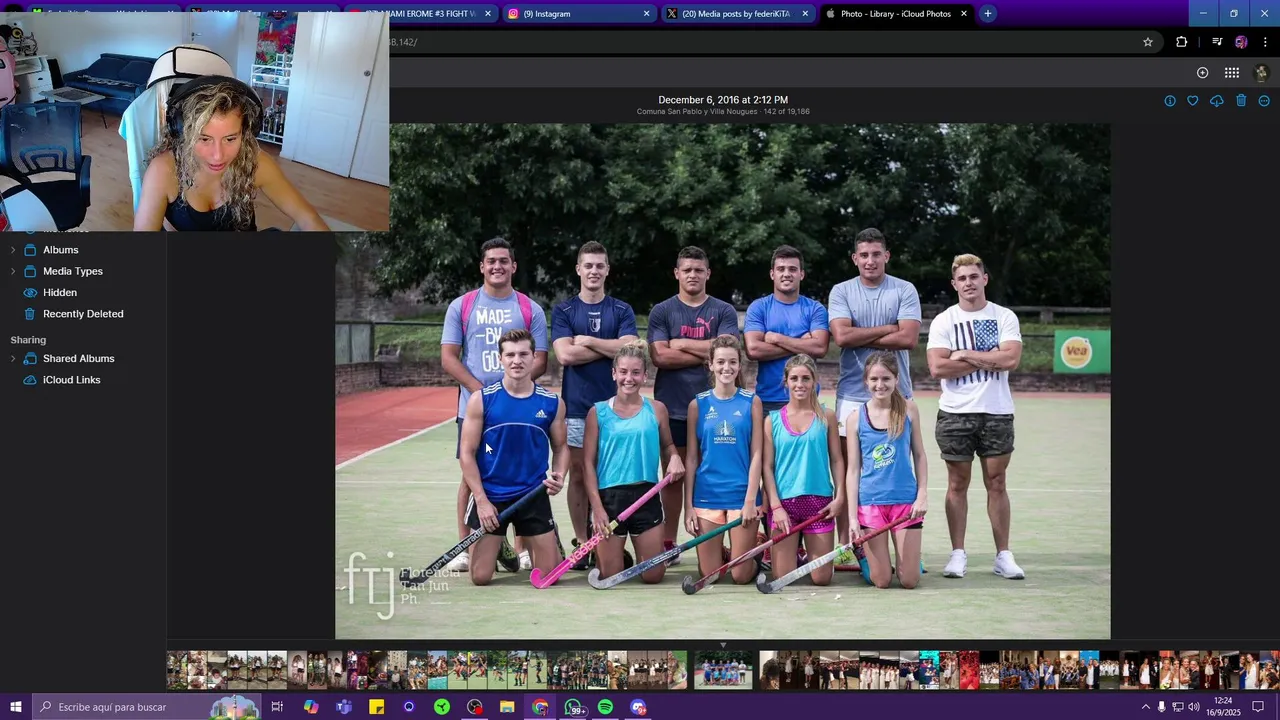Open Chrome media controls icon
The height and width of the screenshot is (720, 1280).
pos(1217,42)
